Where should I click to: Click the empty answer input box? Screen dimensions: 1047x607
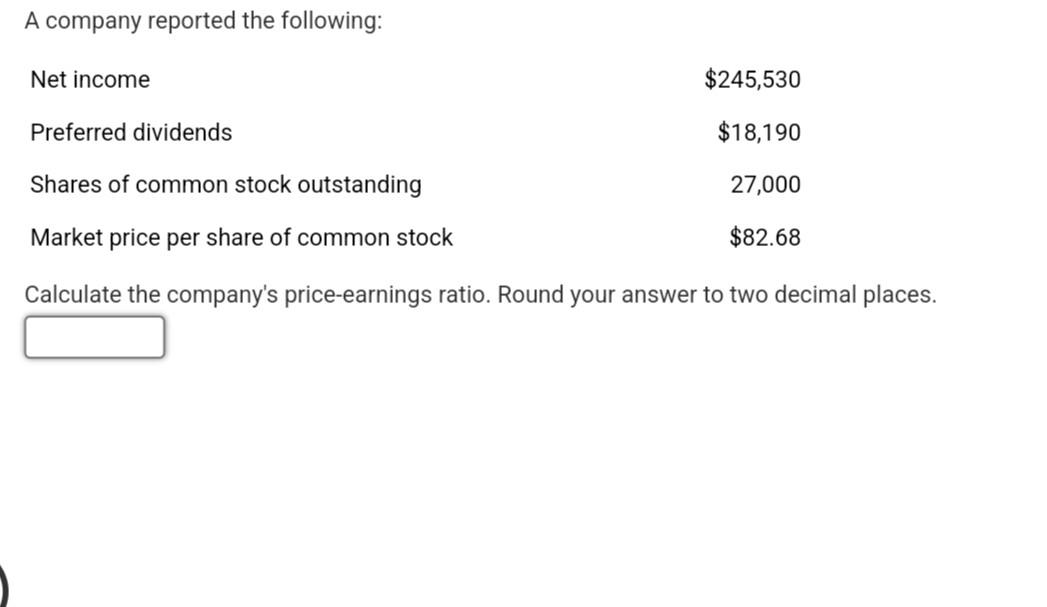(94, 337)
